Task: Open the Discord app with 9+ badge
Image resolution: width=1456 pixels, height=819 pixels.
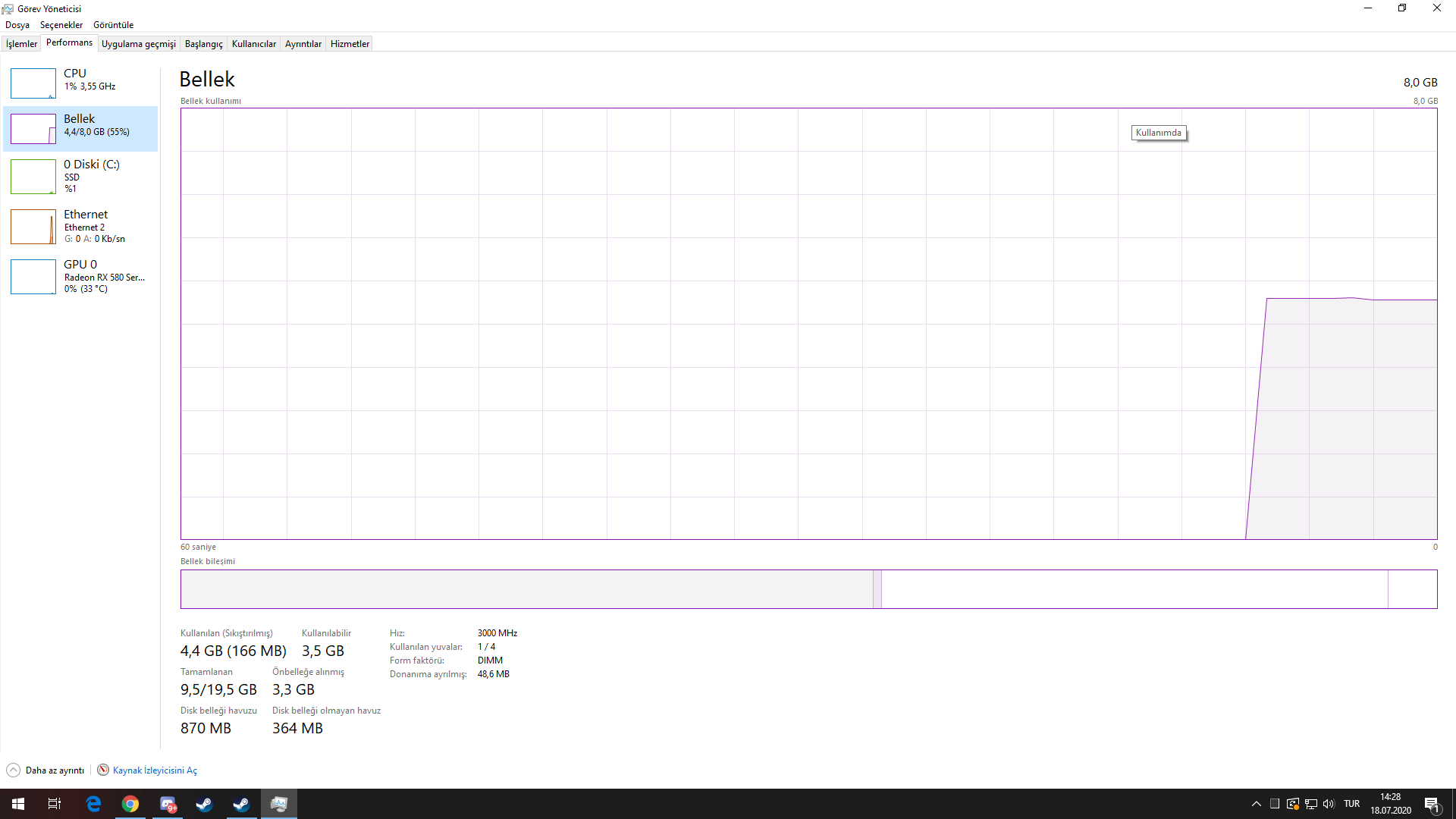Action: click(168, 804)
